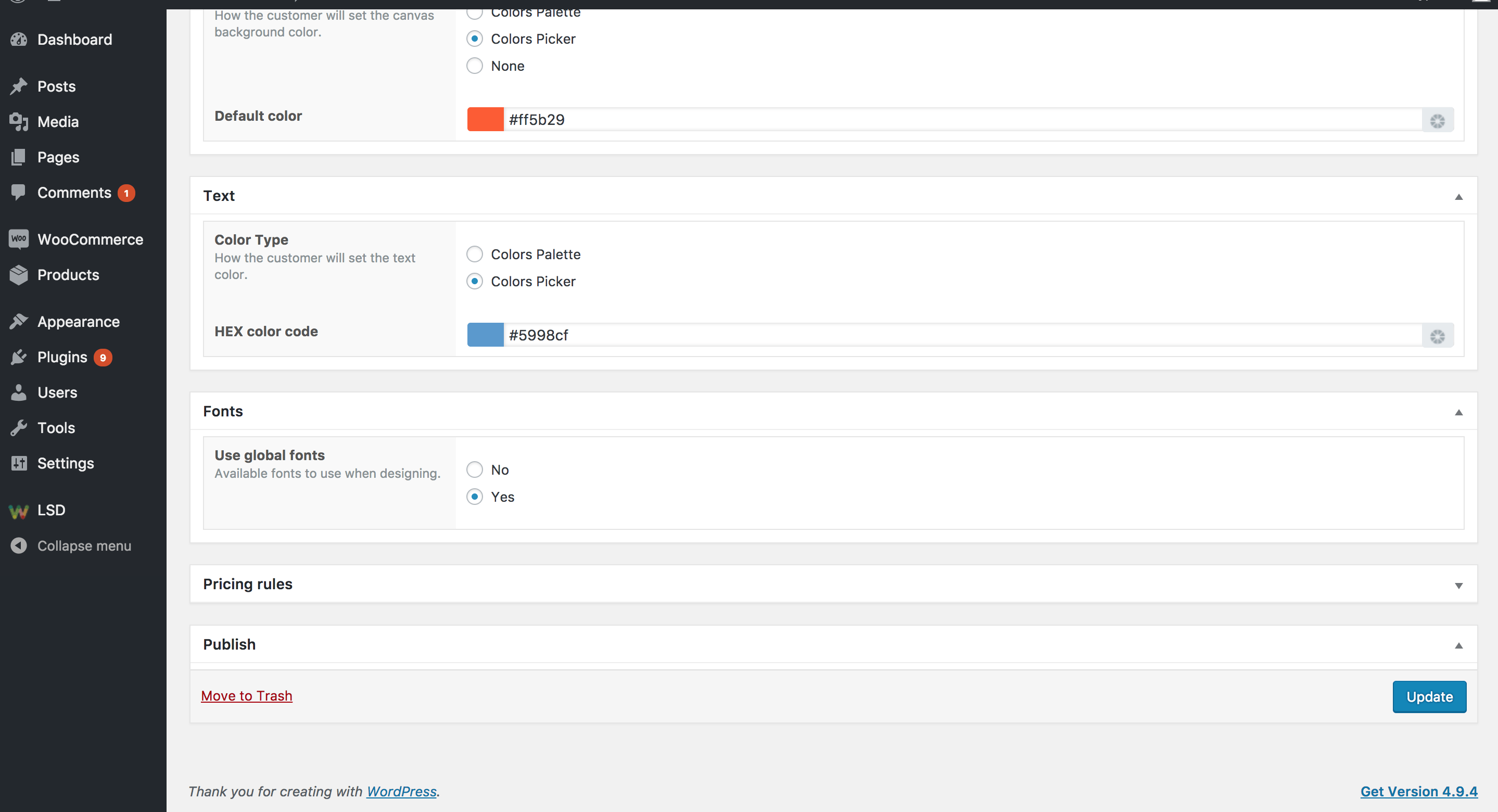Collapse the Publish panel with its arrow
The width and height of the screenshot is (1498, 812).
[x=1458, y=645]
